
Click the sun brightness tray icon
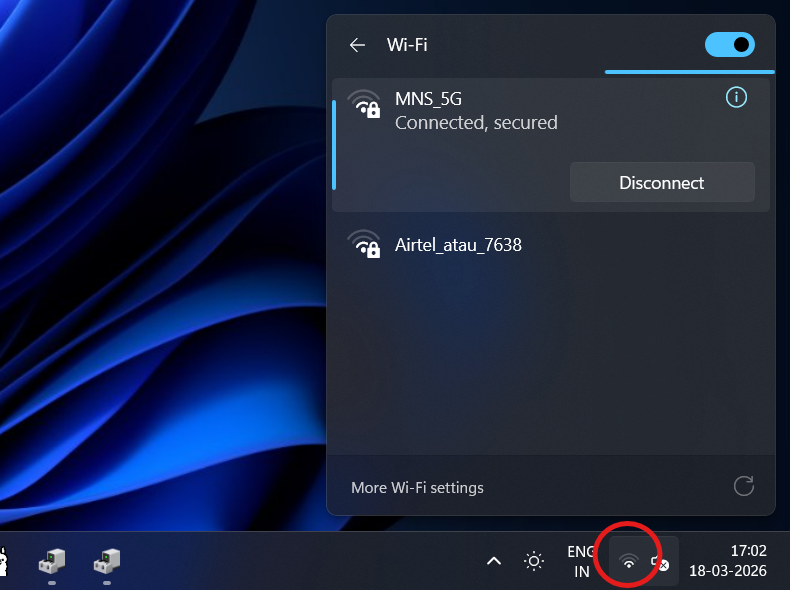tap(534, 561)
